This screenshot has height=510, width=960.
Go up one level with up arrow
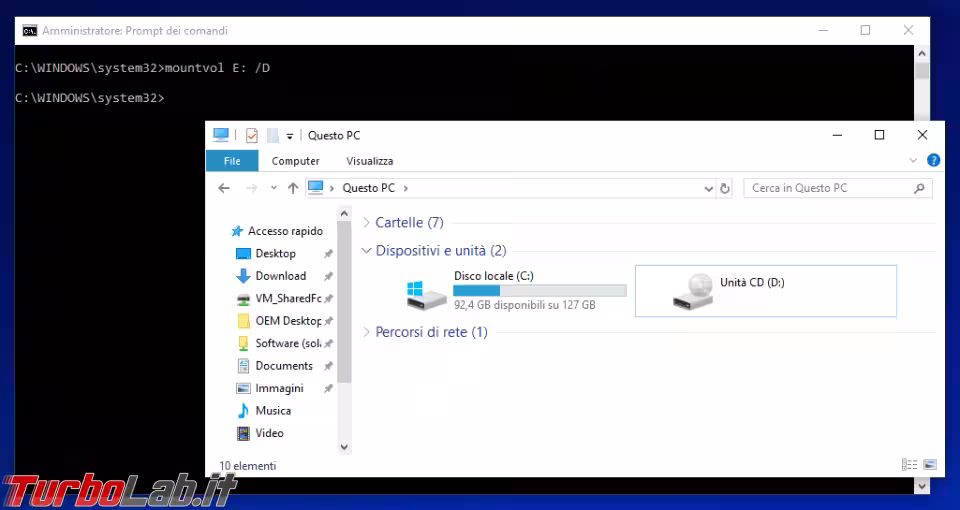293,188
